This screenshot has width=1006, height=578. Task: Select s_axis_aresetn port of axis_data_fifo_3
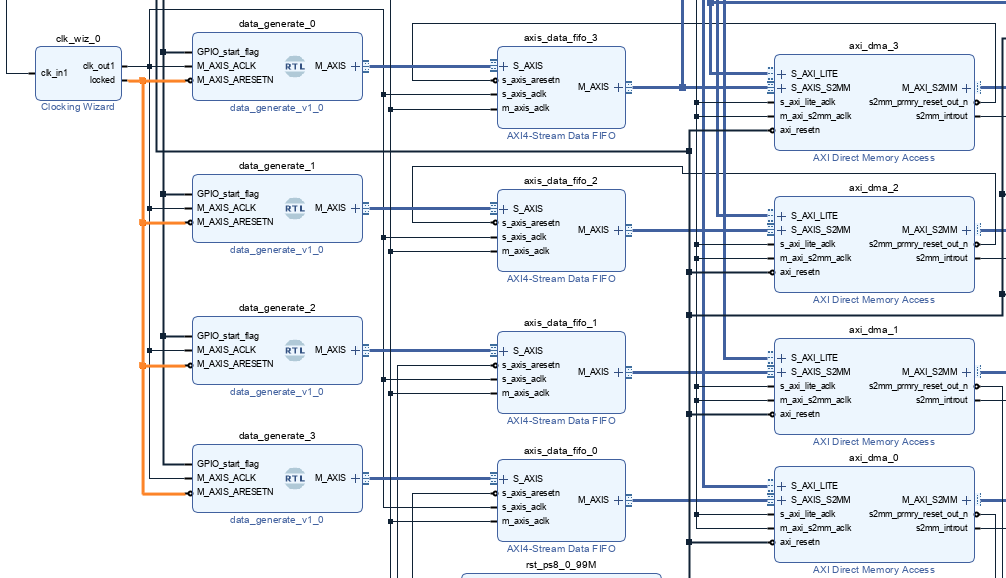click(531, 80)
